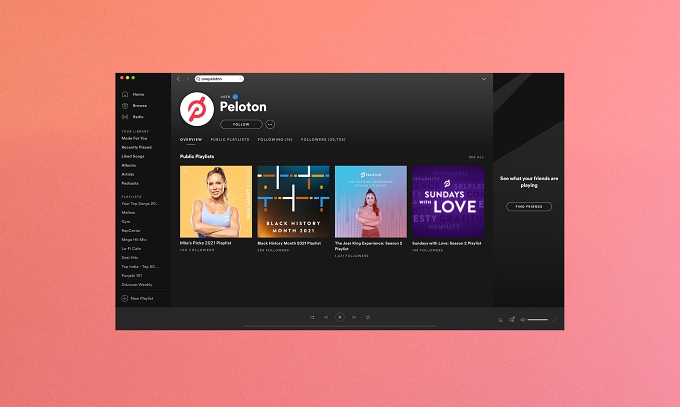Open Mila's Picks 2021 Playlist cover
Viewport: 680px width, 407px height.
coord(216,202)
